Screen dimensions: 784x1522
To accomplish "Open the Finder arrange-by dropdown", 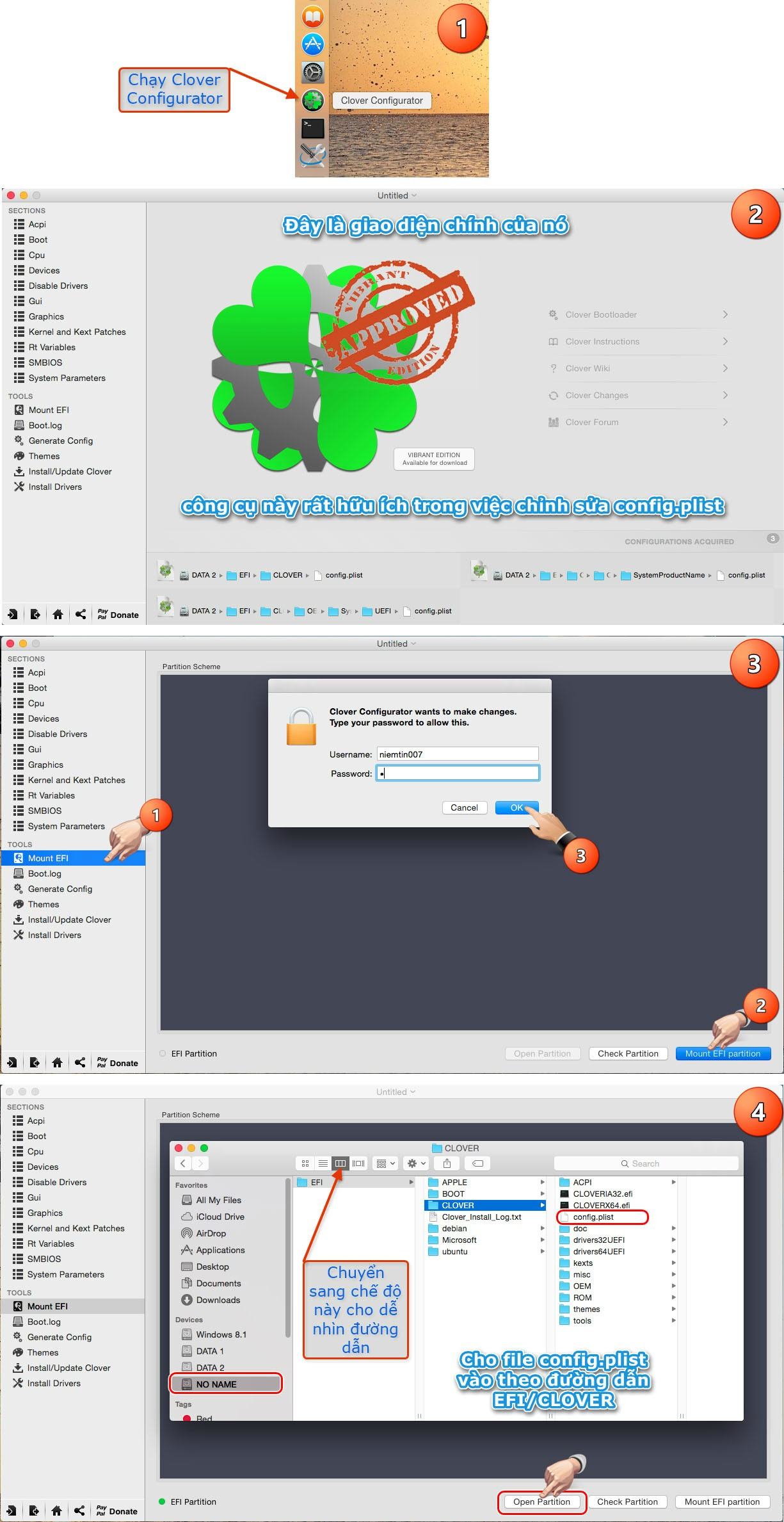I will point(386,1163).
